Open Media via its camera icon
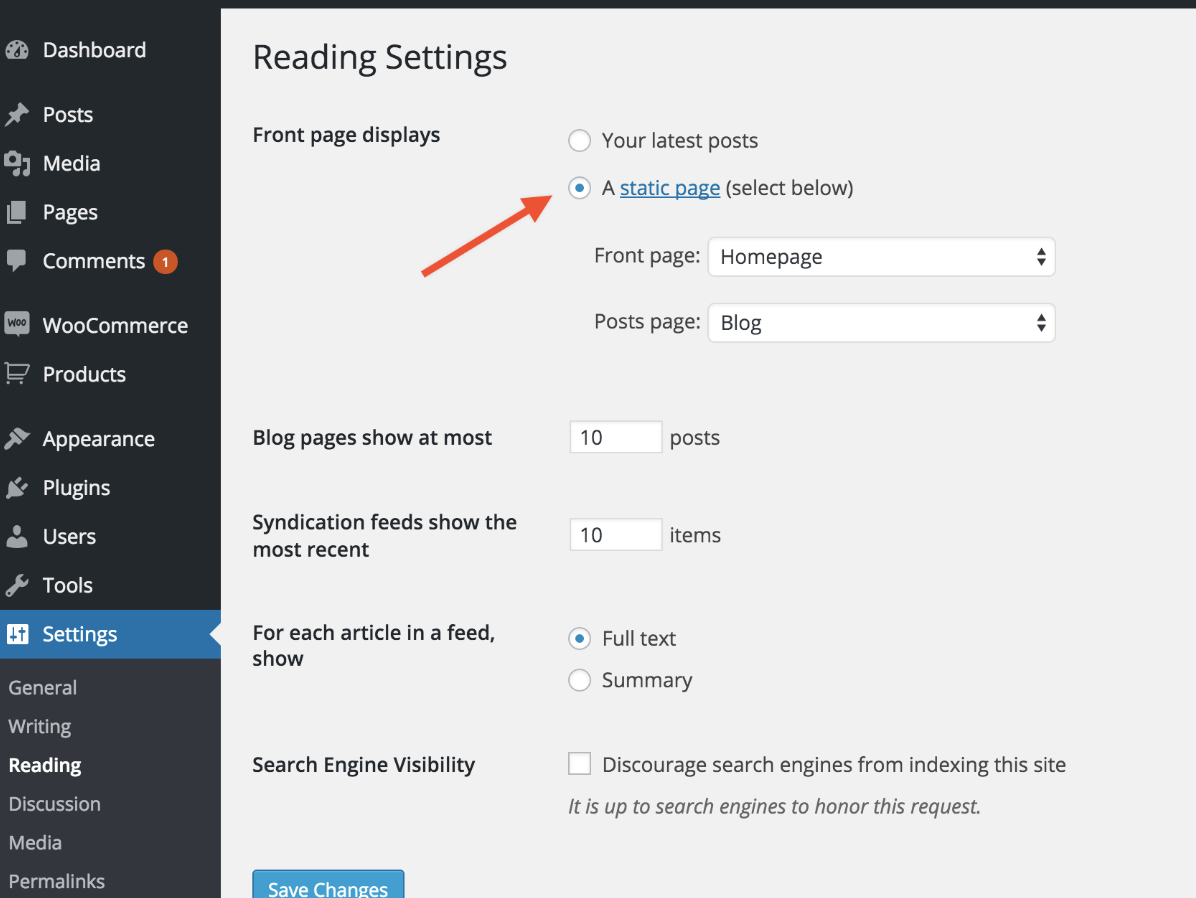 click(x=17, y=163)
